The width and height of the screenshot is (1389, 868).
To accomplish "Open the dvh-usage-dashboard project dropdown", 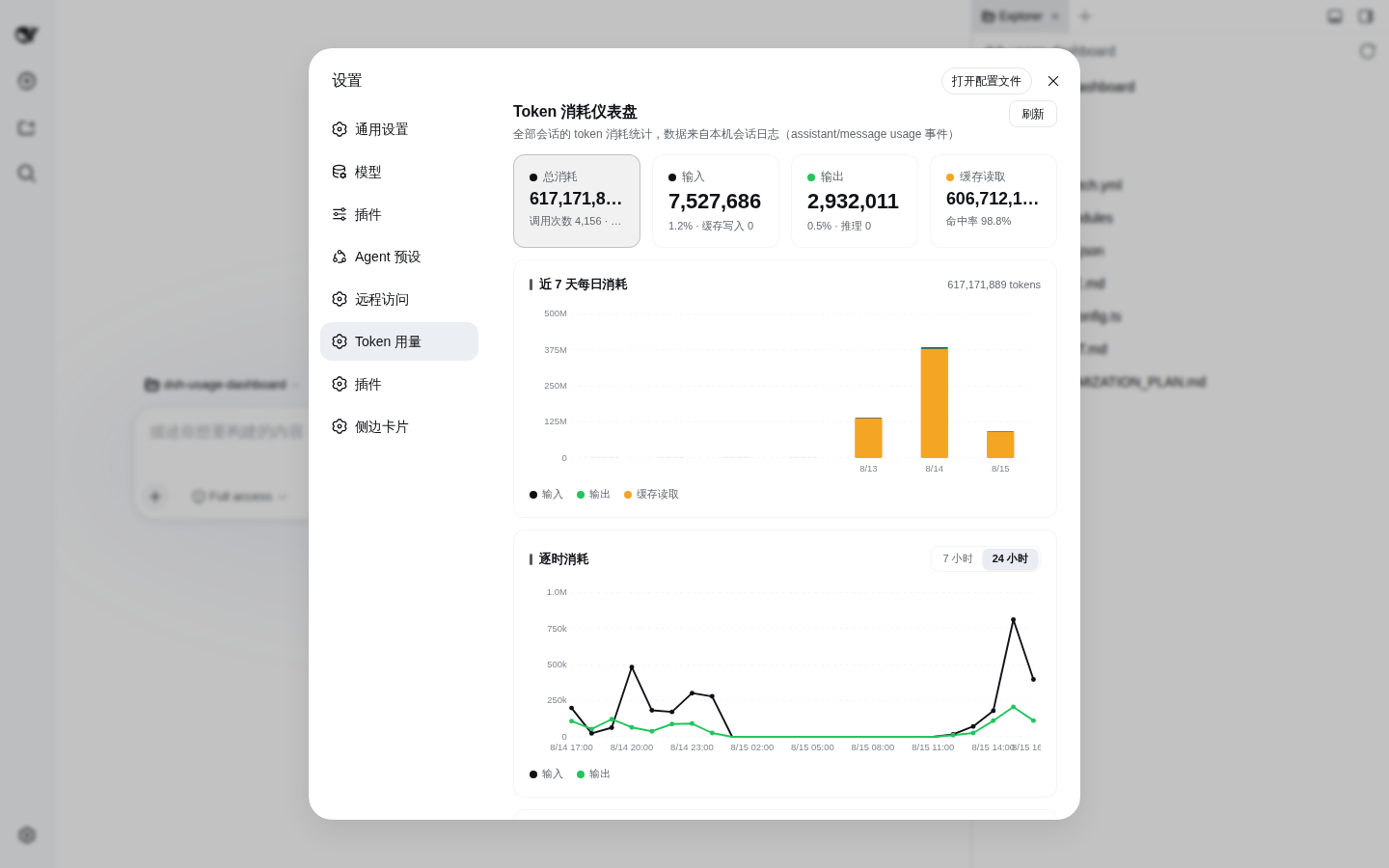I will [x=222, y=385].
